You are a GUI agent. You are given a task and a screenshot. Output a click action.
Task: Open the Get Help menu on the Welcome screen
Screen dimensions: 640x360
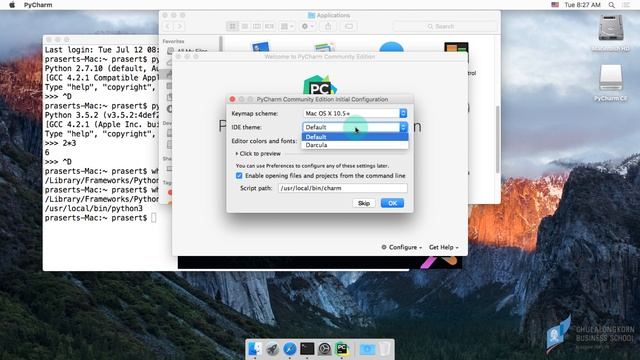[443, 247]
